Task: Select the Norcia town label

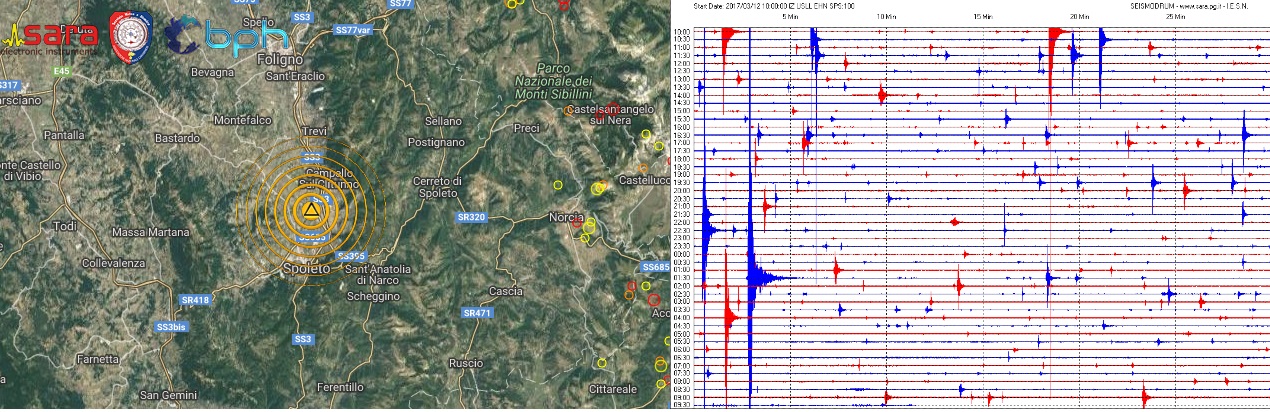Action: 566,217
